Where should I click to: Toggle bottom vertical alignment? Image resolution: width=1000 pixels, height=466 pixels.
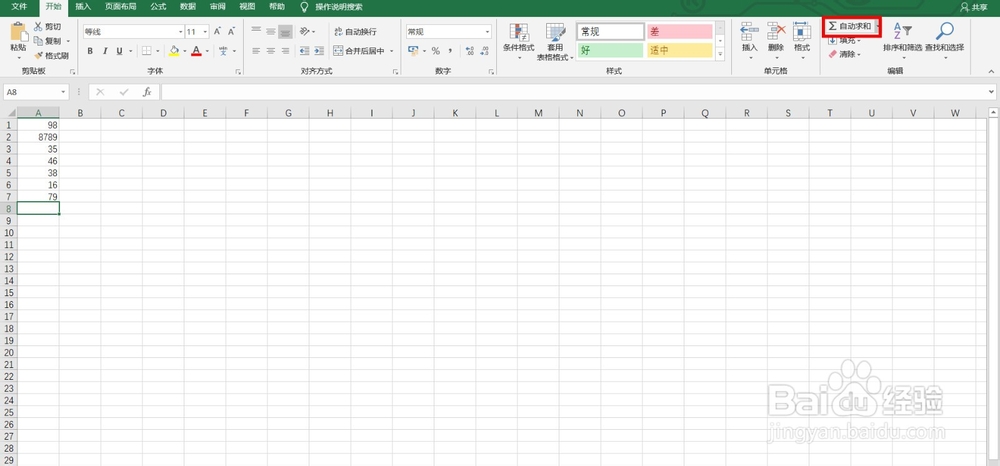(x=285, y=31)
